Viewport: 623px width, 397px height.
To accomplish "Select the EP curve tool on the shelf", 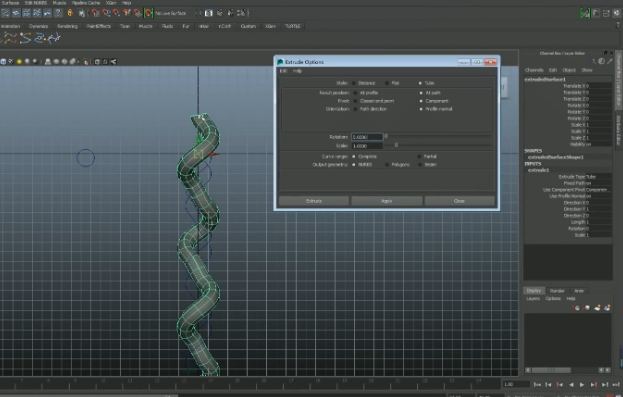I will [x=25, y=38].
